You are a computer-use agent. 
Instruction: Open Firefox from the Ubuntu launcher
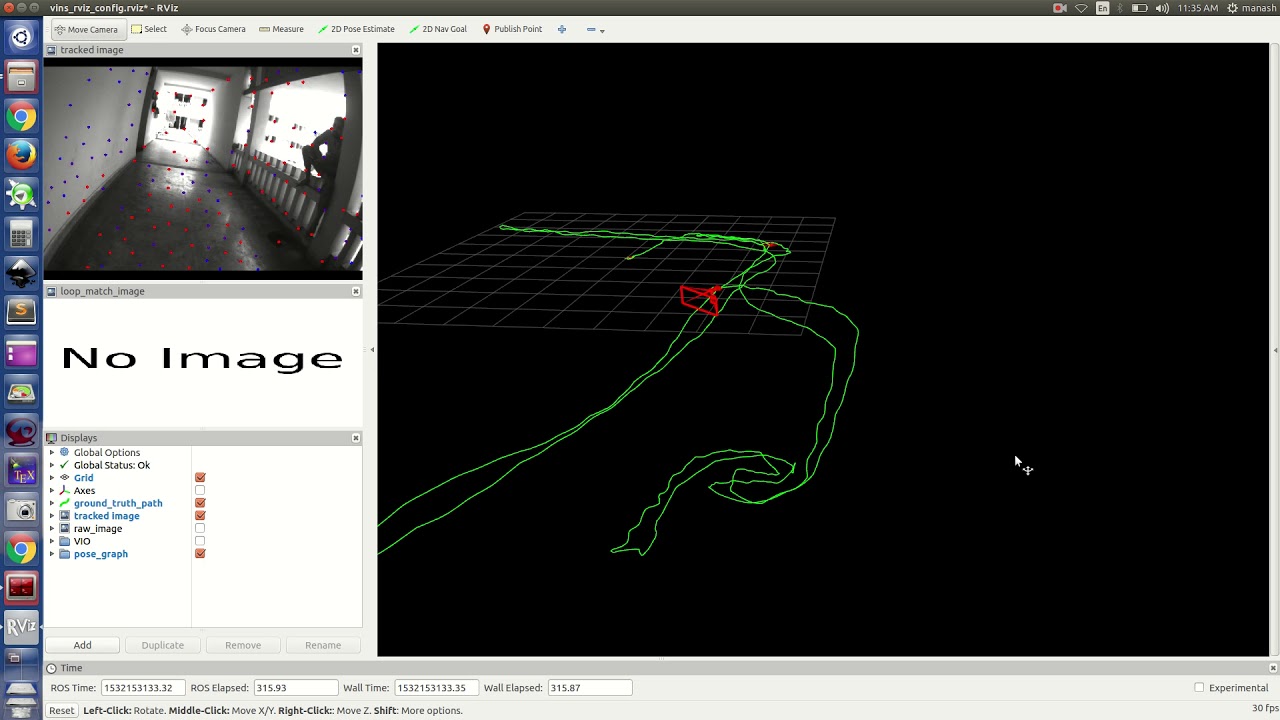pos(21,155)
